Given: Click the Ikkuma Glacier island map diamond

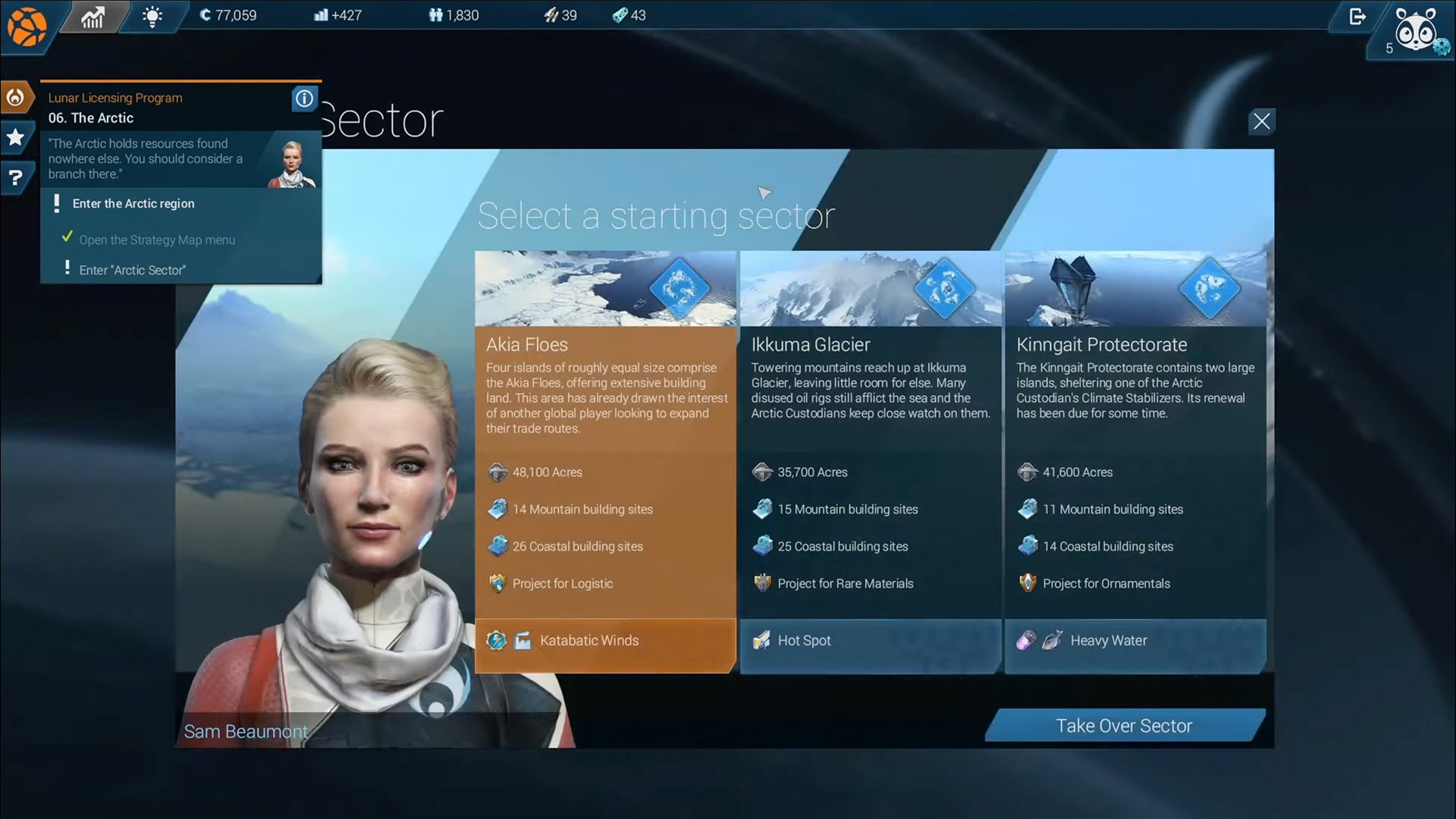Looking at the screenshot, I should (x=944, y=288).
